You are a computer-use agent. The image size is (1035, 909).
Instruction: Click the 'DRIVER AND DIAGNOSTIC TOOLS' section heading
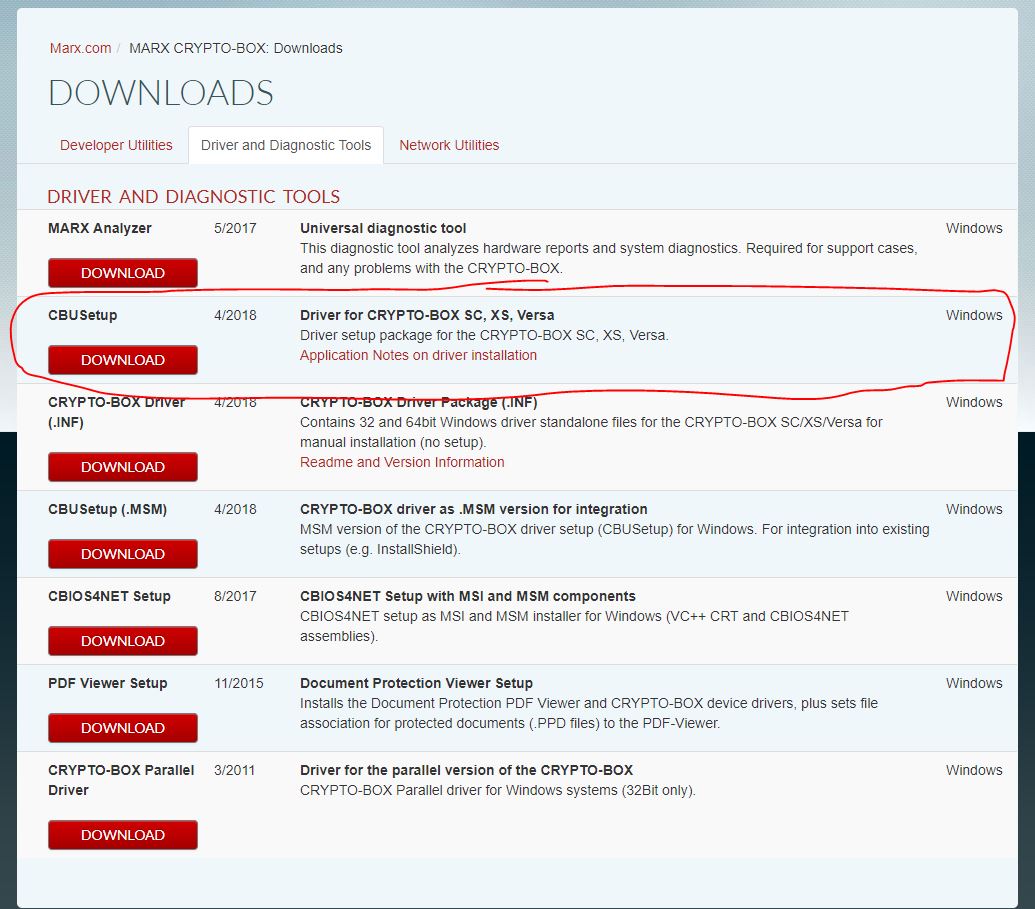pyautogui.click(x=193, y=197)
